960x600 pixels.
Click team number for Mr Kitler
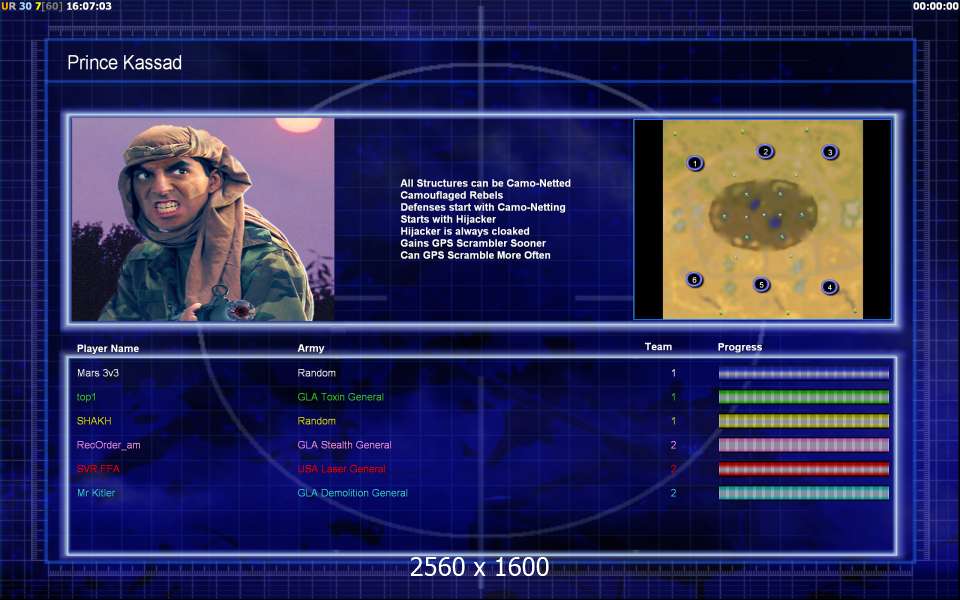pos(673,493)
